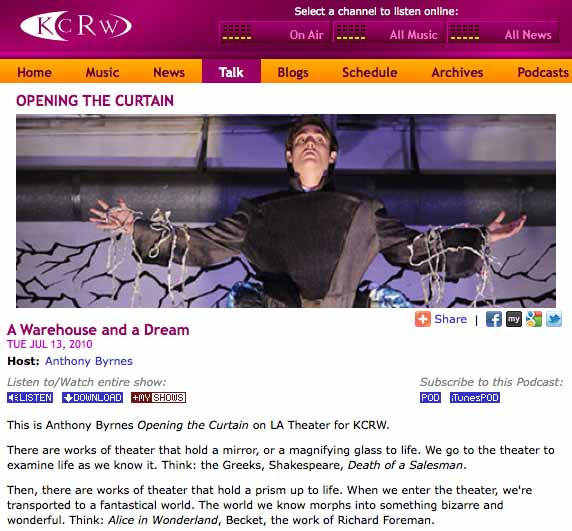The image size is (572, 531).
Task: Open the Schedule page
Action: pos(370,72)
